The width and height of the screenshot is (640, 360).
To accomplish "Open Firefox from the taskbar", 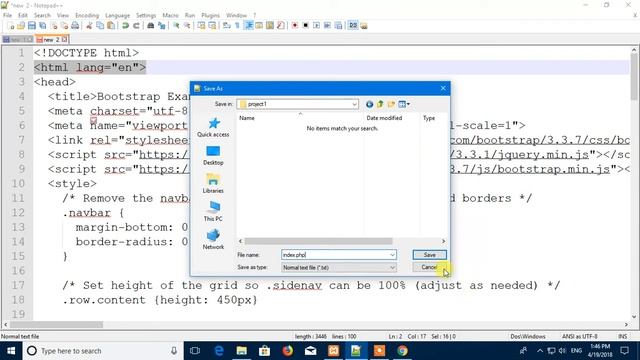I will (288, 351).
